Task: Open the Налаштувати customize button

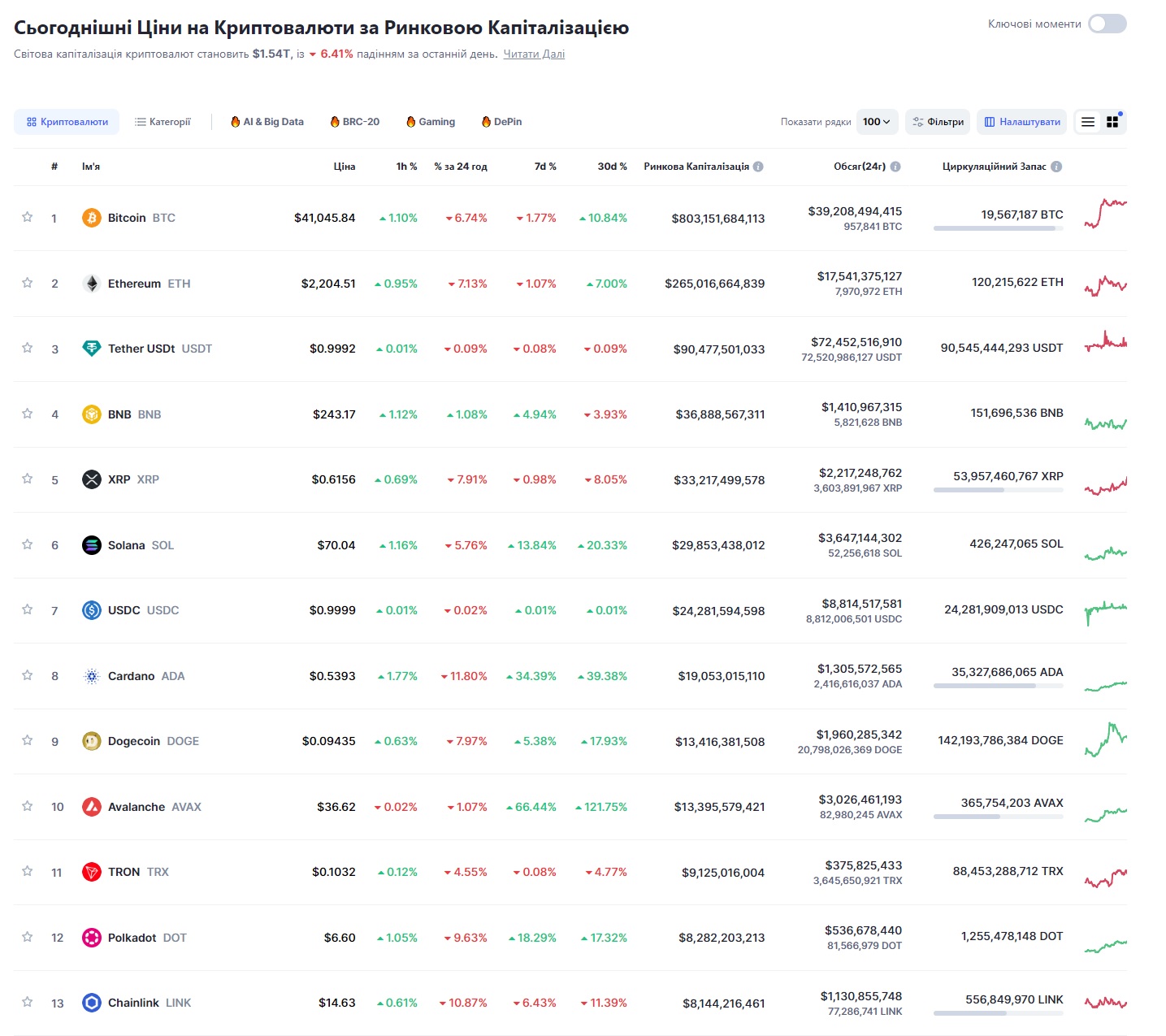Action: [1022, 122]
